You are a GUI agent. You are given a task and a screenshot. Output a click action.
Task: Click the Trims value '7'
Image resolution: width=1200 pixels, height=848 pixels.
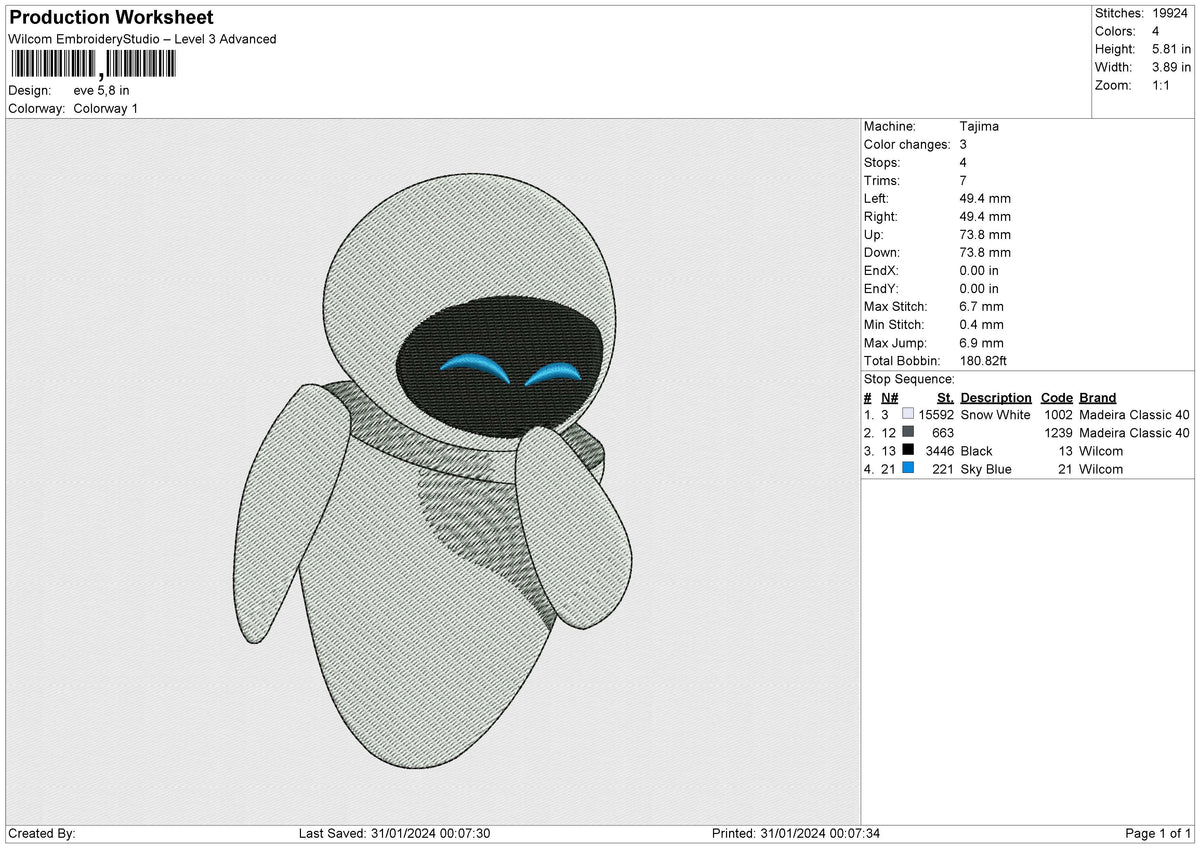point(963,180)
